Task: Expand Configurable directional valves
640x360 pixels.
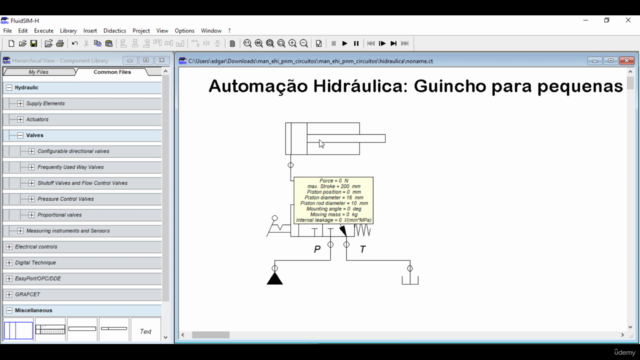Action: pos(31,151)
